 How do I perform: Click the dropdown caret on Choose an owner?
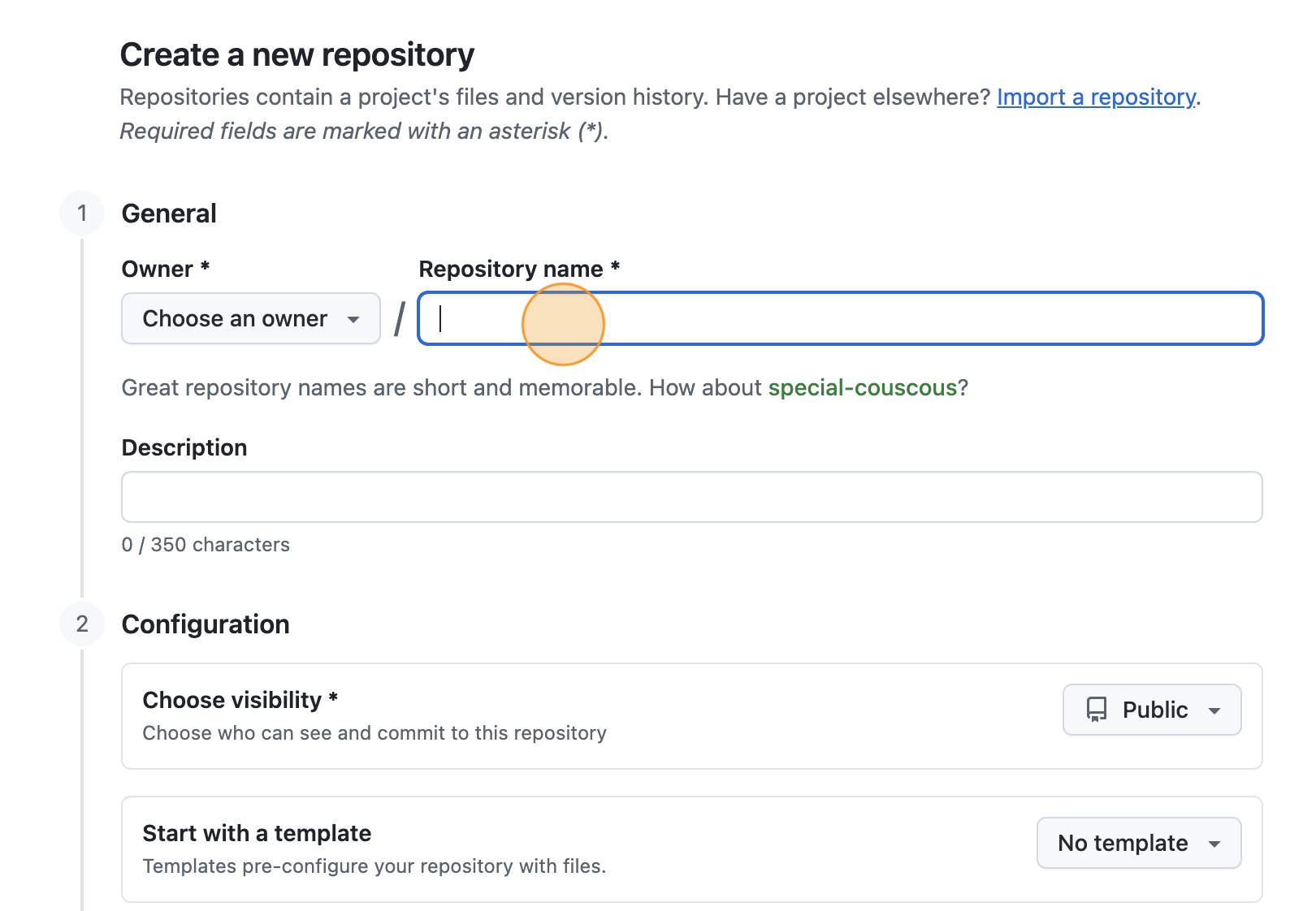coord(354,319)
